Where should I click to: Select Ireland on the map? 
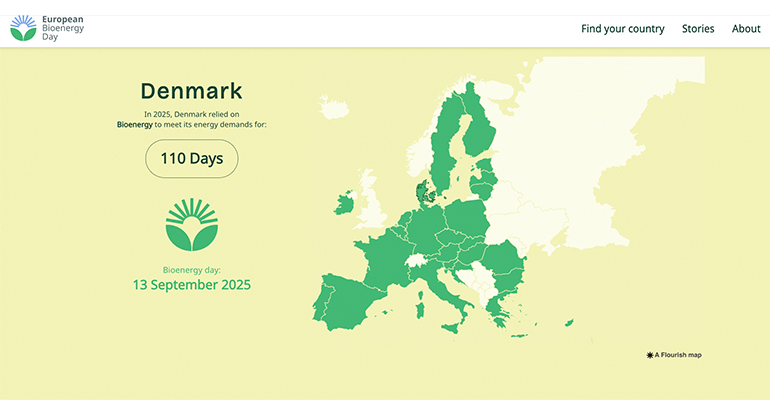click(344, 204)
